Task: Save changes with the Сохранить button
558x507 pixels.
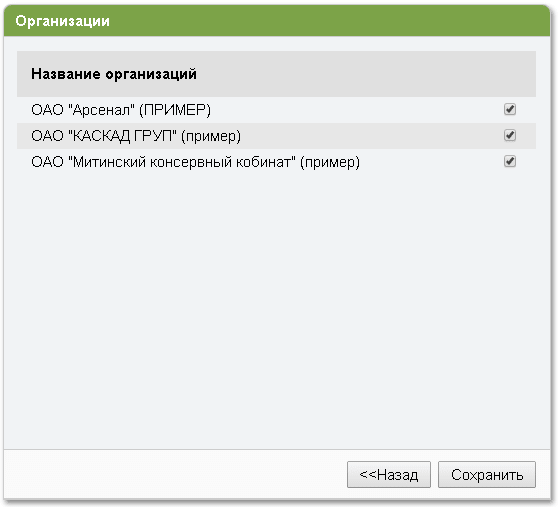Action: point(486,475)
